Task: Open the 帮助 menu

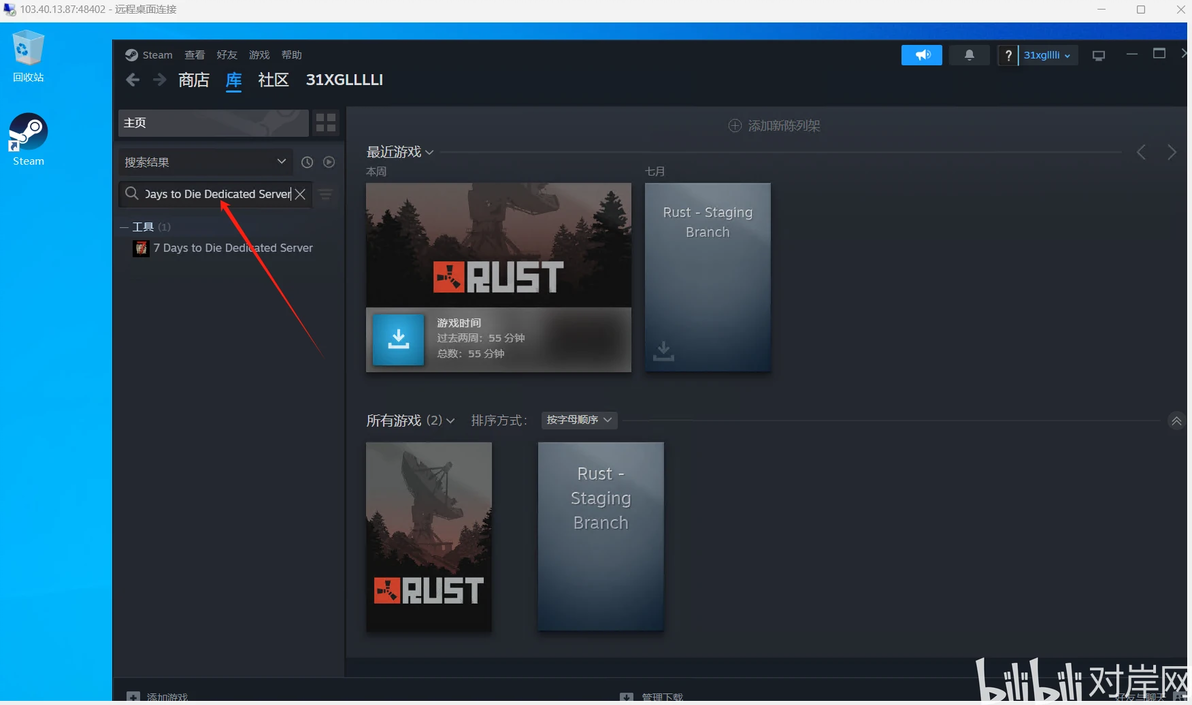Action: (x=292, y=55)
